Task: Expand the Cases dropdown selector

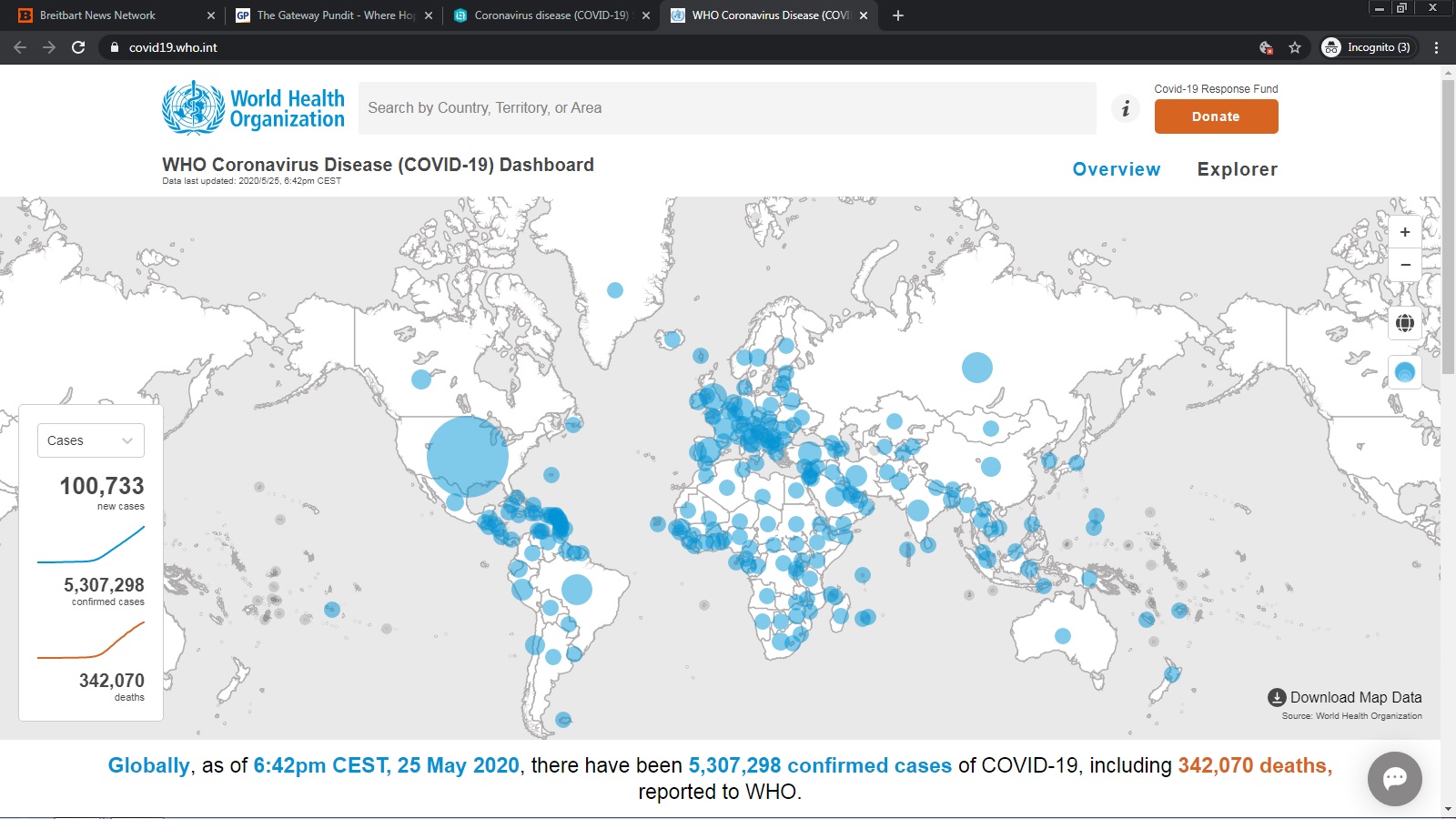Action: [x=90, y=440]
